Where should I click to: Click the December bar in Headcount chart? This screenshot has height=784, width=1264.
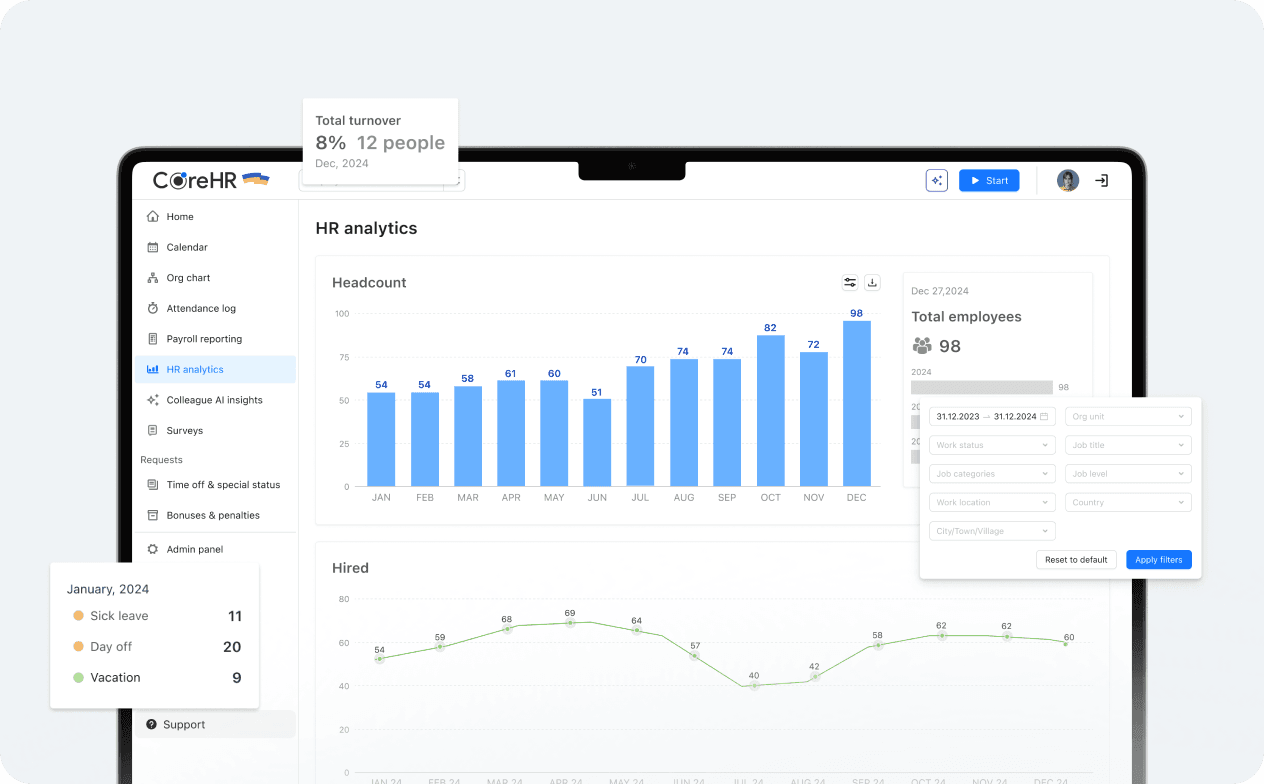coord(856,403)
